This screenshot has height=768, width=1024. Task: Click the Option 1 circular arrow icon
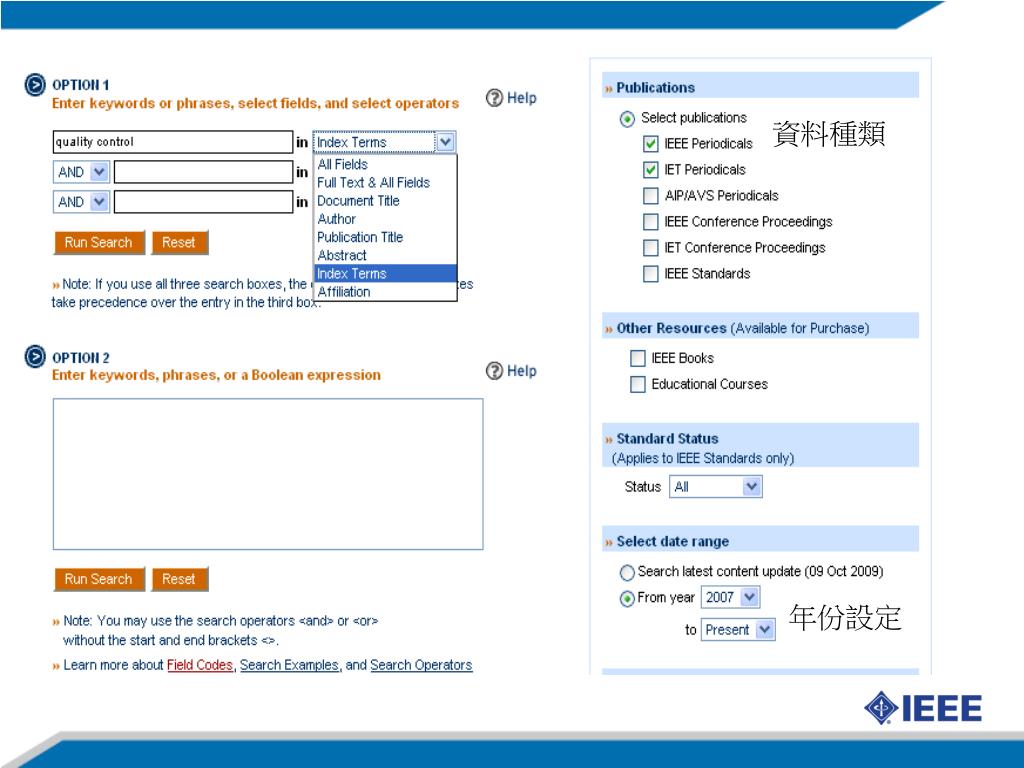pos(35,85)
